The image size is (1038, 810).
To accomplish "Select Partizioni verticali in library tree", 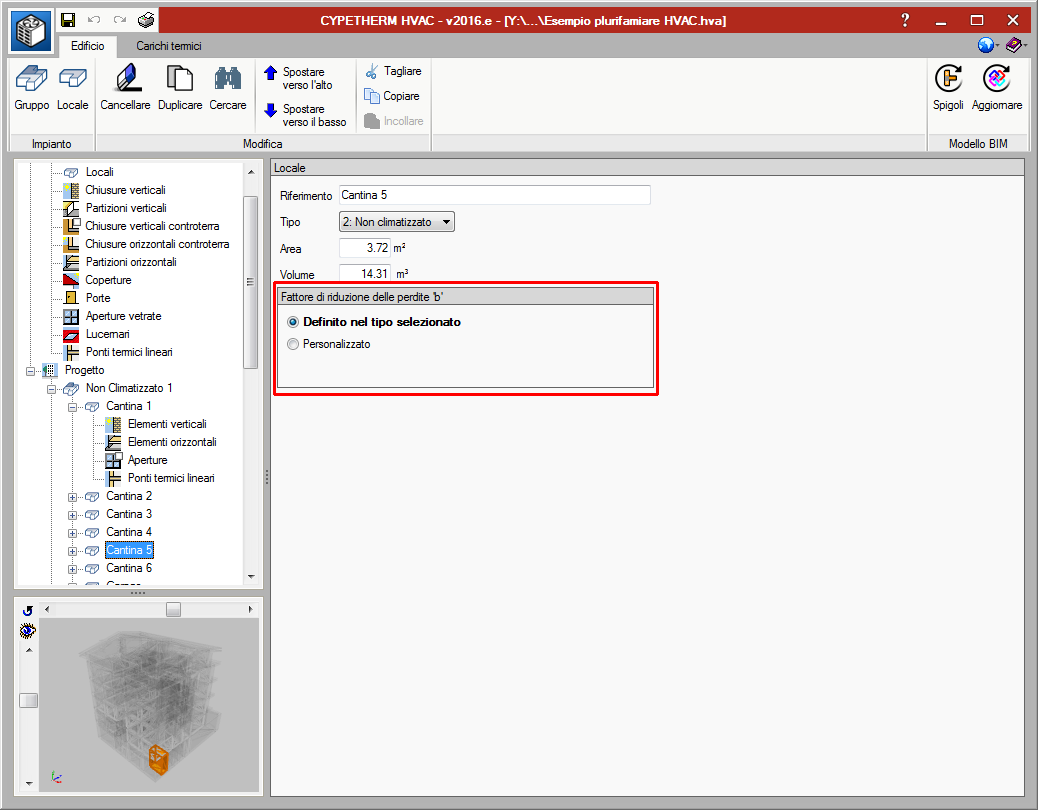I will coord(126,208).
